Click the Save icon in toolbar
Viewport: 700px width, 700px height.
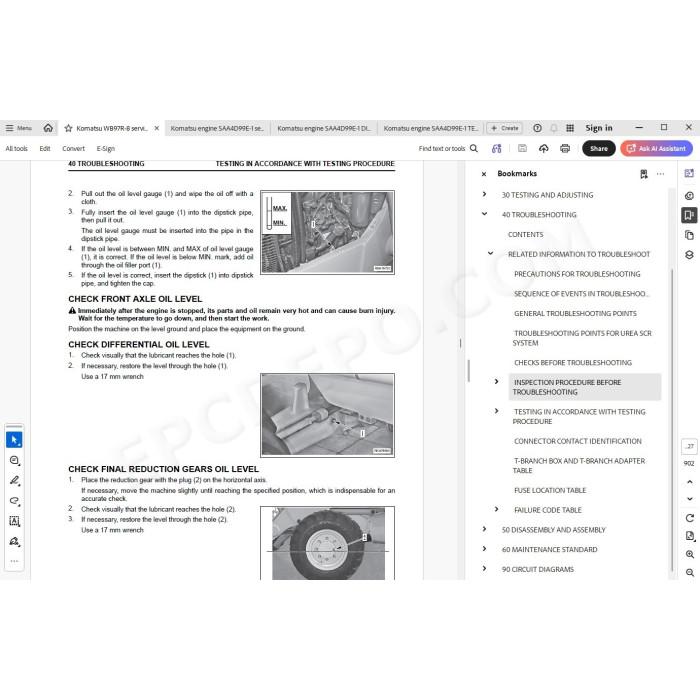pos(522,149)
